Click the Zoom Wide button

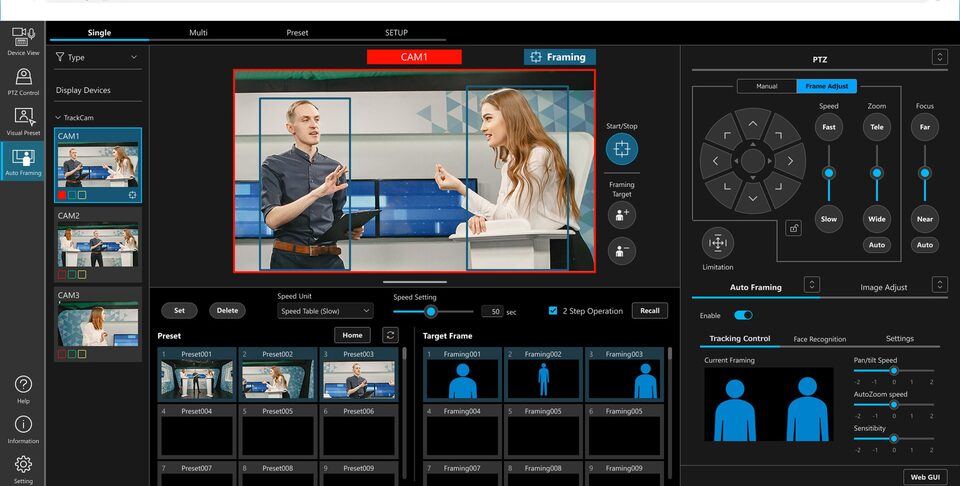coord(877,219)
